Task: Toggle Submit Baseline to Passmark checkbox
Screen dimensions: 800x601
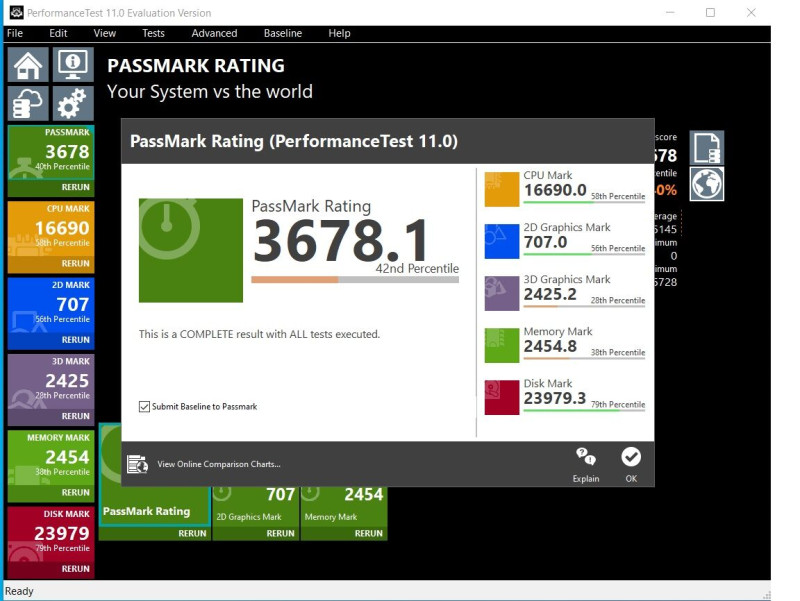Action: tap(144, 407)
